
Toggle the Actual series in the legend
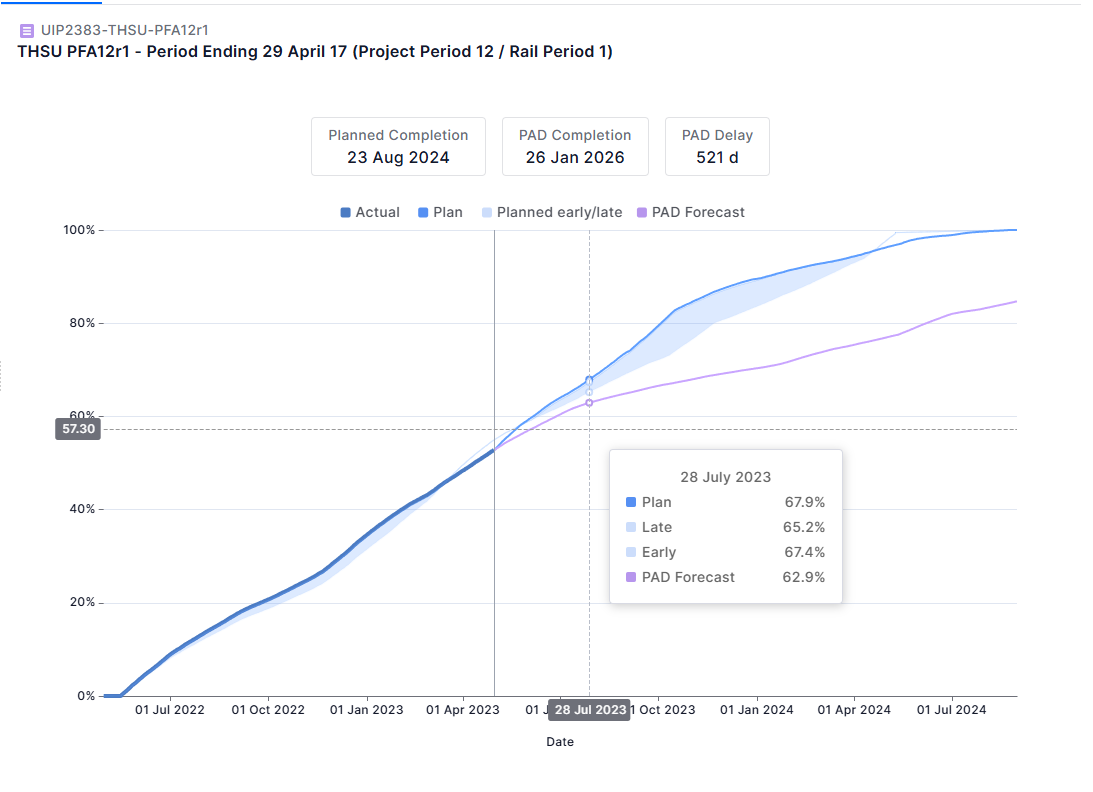click(370, 212)
